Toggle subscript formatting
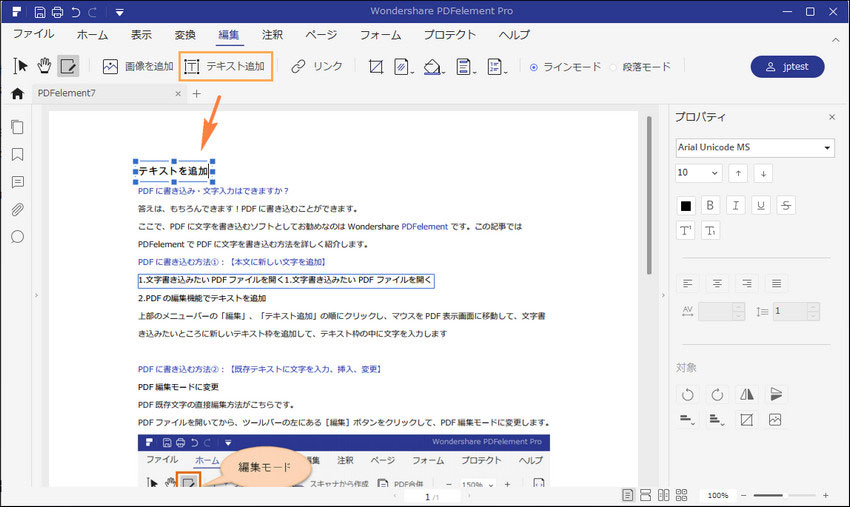850x507 pixels. pyautogui.click(x=710, y=231)
